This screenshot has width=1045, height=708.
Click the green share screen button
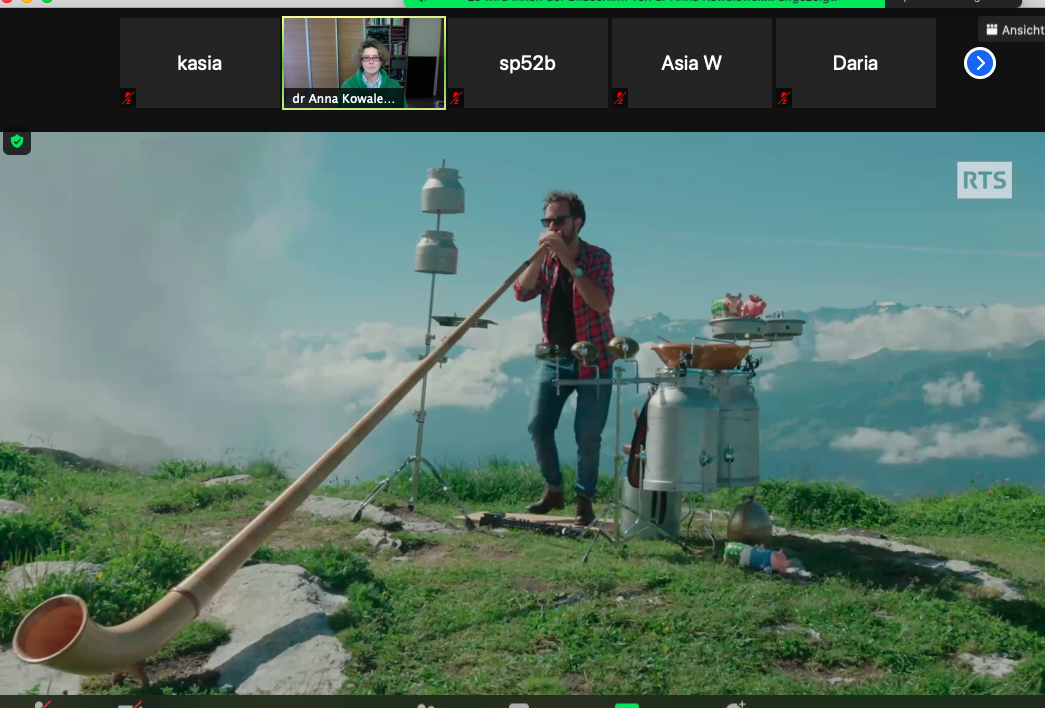tap(627, 704)
